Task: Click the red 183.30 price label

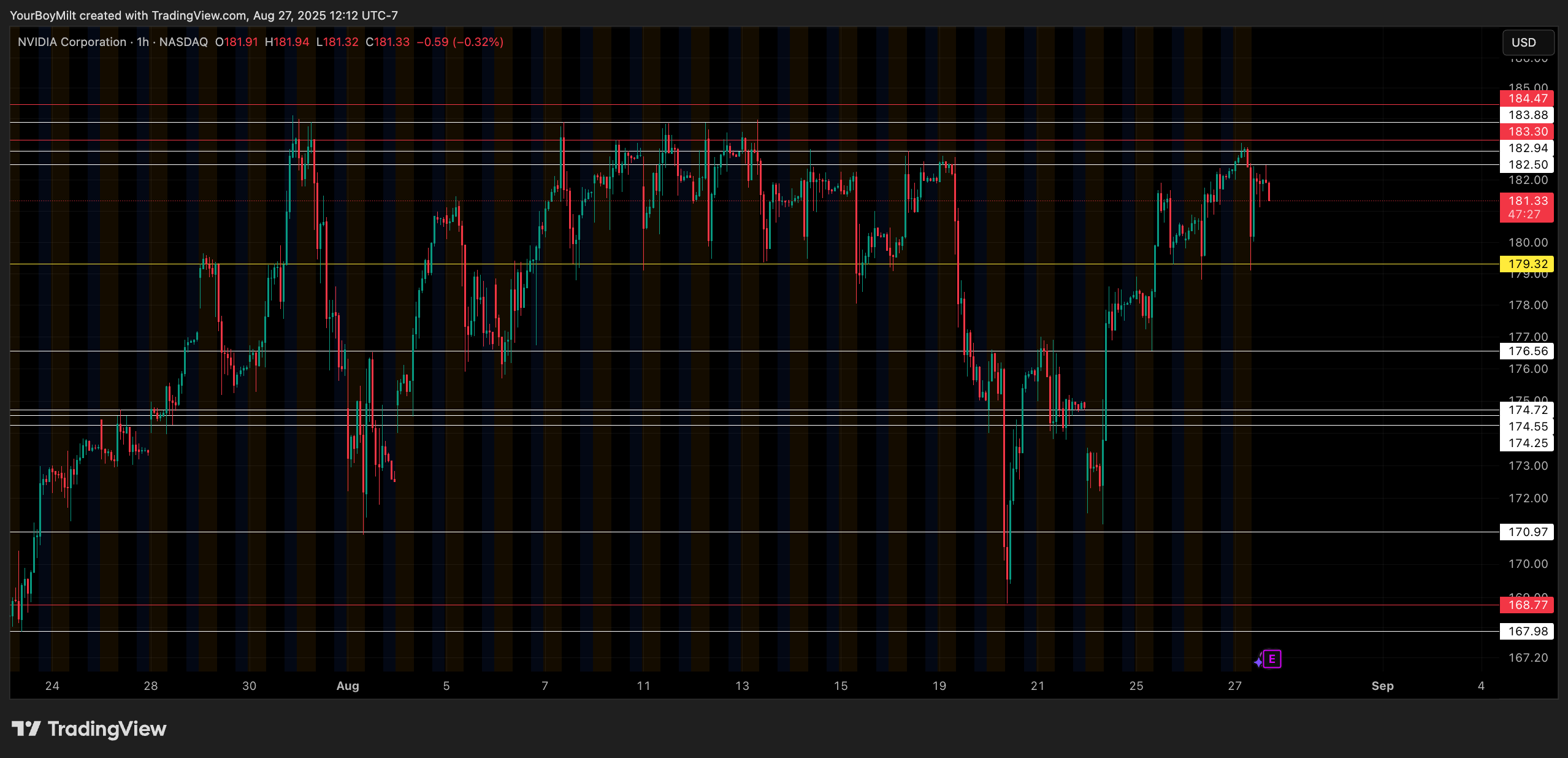Action: [1527, 131]
